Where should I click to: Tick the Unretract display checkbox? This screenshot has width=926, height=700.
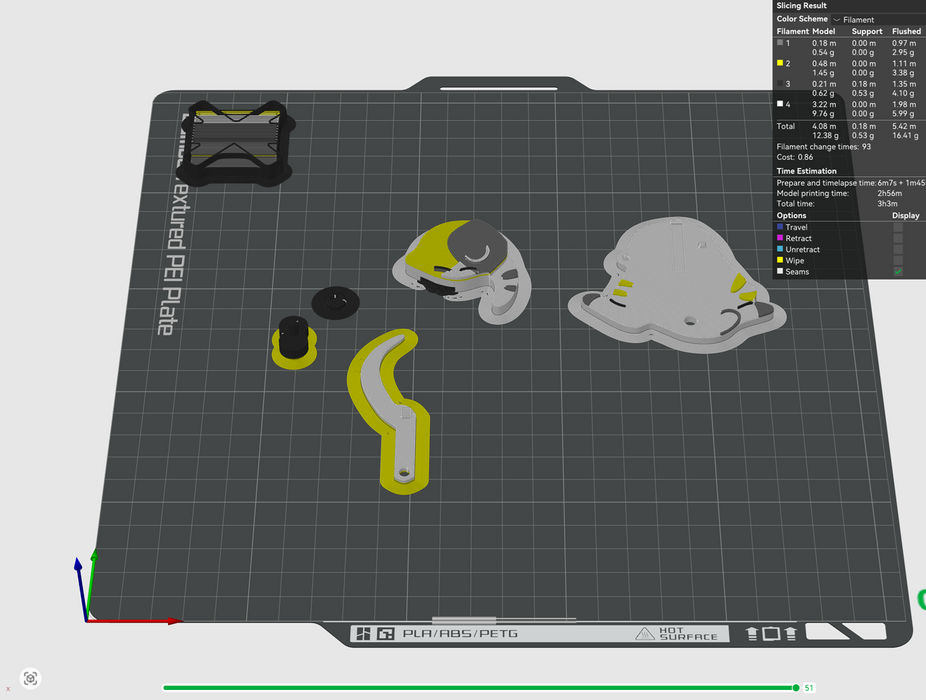tap(897, 249)
